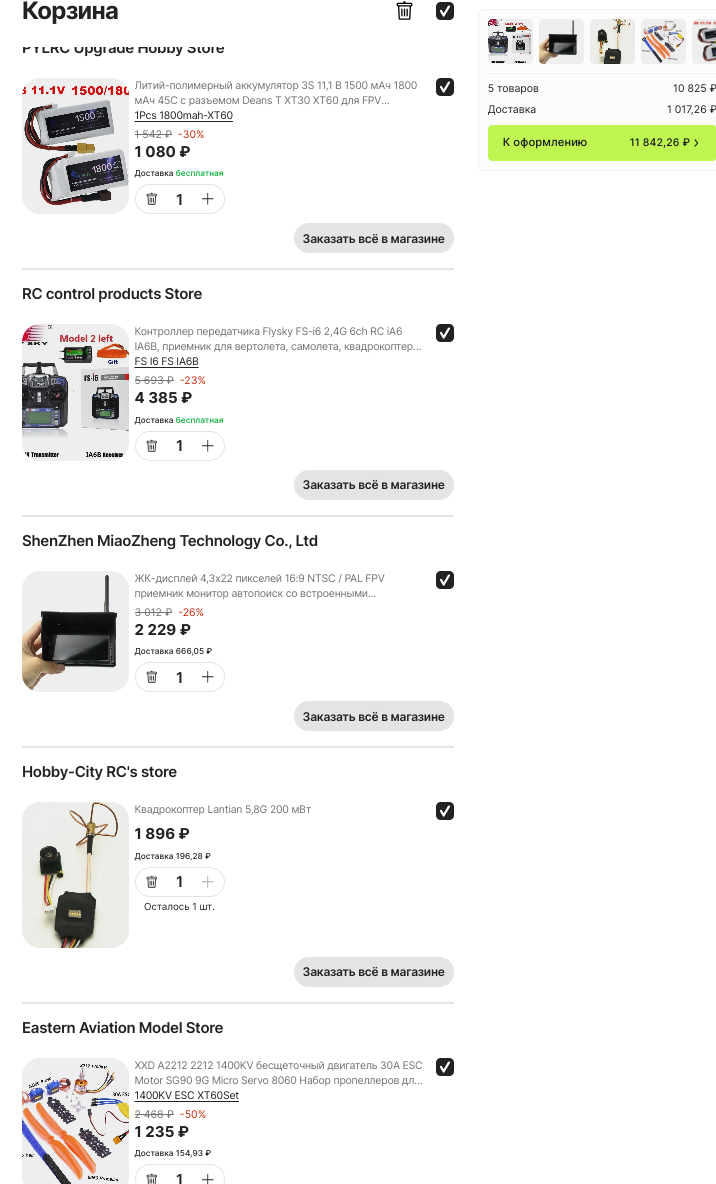Click trash icon next to Корзина heading
Viewport: 716px width, 1184px height.
(404, 11)
